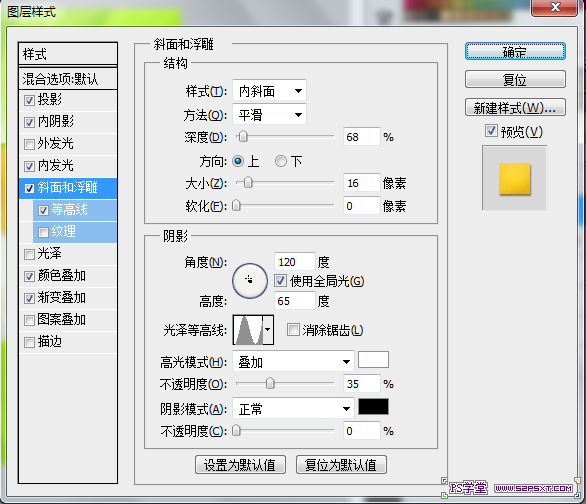
Task: Open 阴影模式 dropdown showing 正常
Action: click(293, 409)
